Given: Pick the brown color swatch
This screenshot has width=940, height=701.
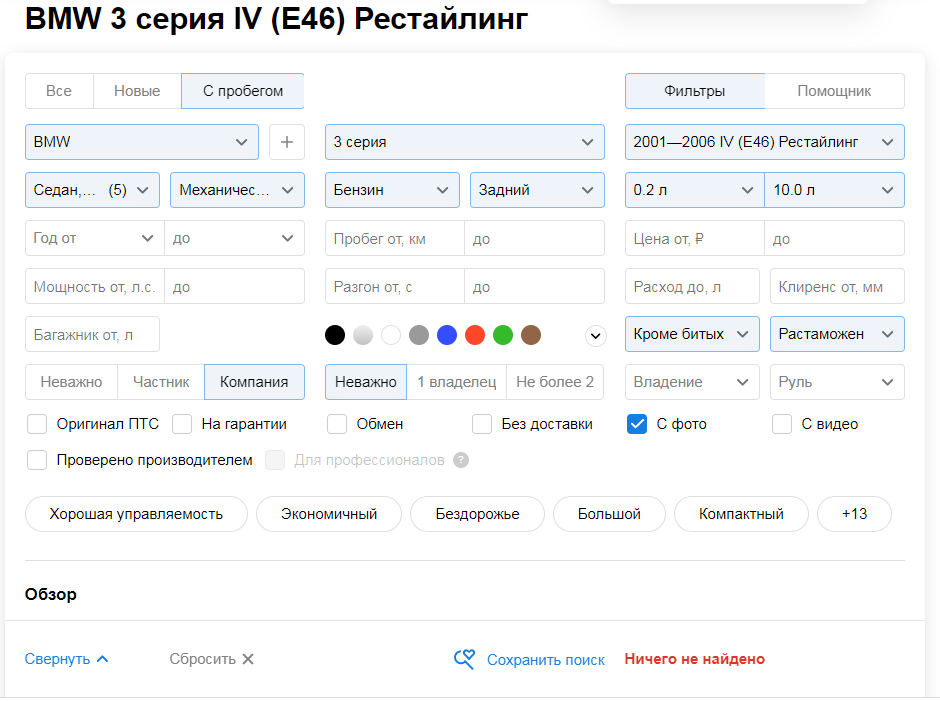Looking at the screenshot, I should pyautogui.click(x=531, y=335).
